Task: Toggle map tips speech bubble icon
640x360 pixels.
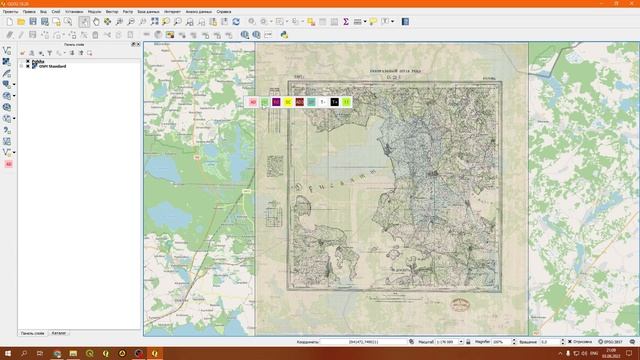Action: coord(373,22)
